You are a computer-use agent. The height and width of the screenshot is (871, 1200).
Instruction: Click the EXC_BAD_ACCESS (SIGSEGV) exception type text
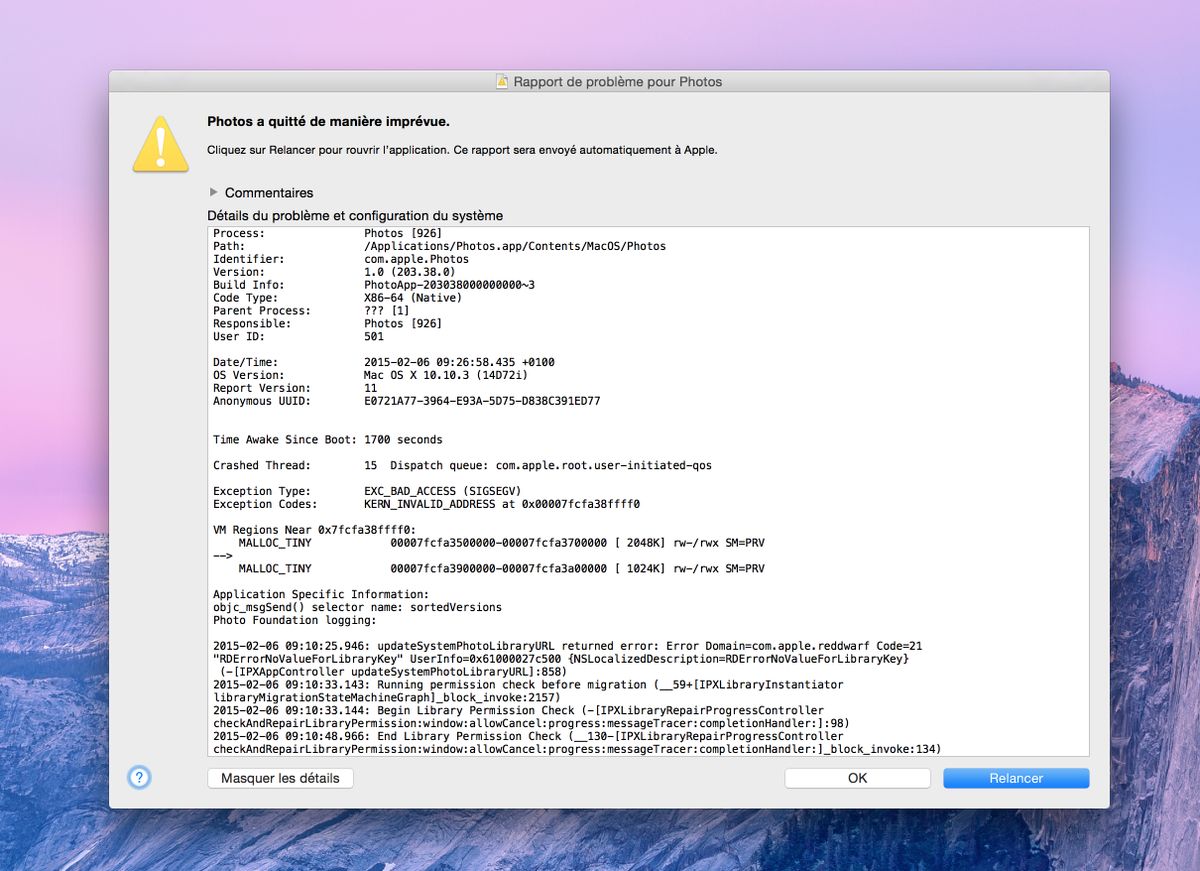tap(442, 491)
